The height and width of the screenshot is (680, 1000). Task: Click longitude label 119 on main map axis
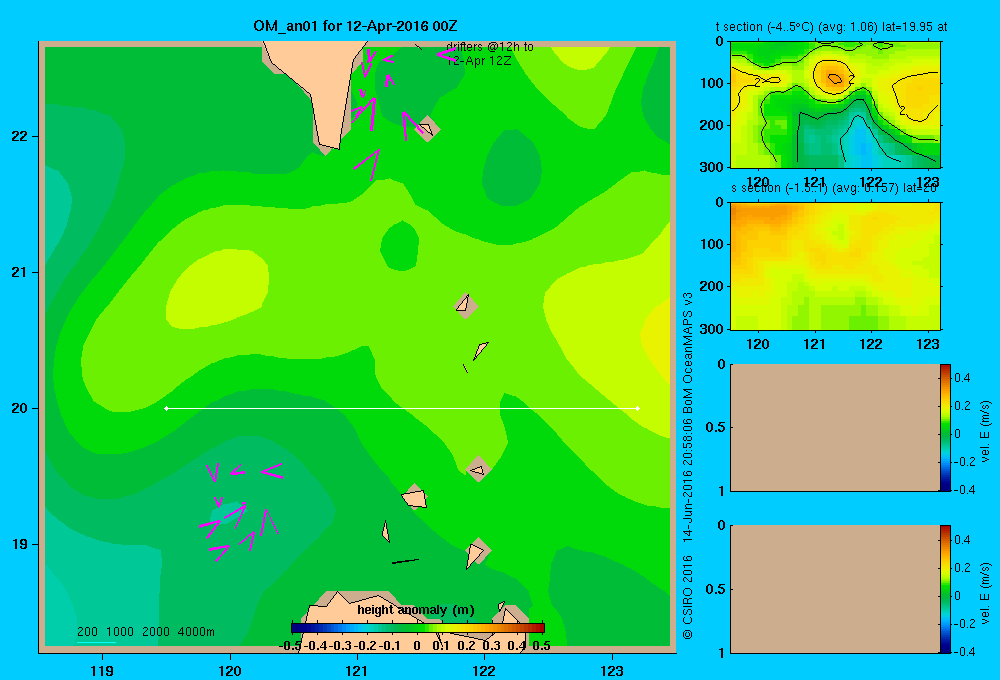click(x=102, y=670)
